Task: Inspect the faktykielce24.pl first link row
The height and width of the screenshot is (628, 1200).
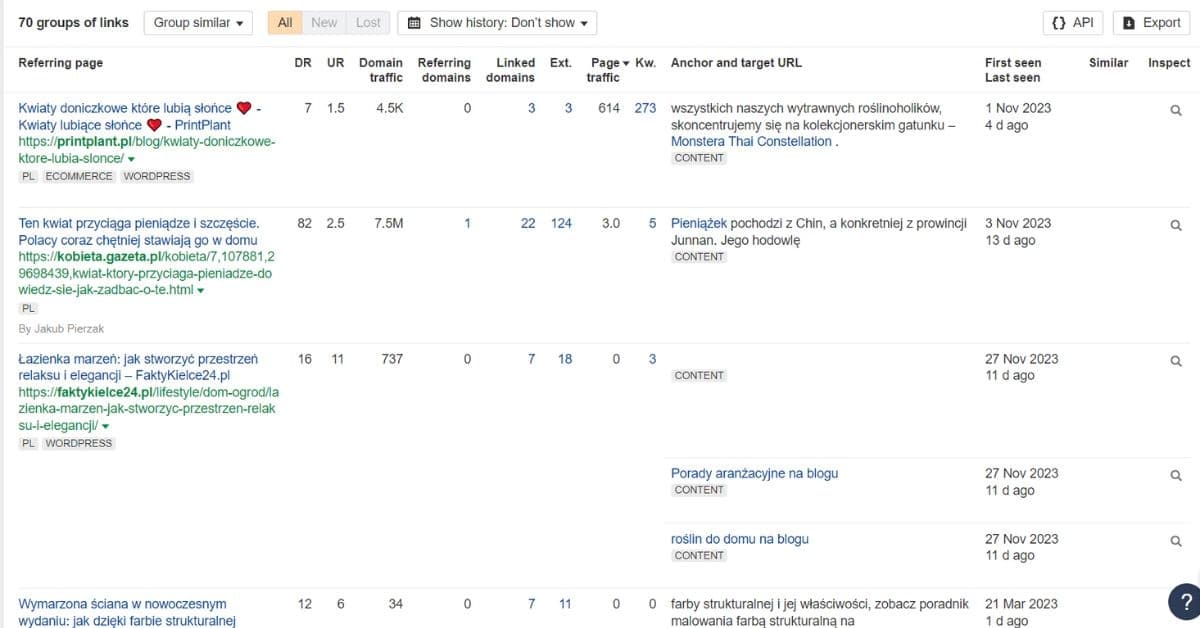Action: pos(1176,362)
